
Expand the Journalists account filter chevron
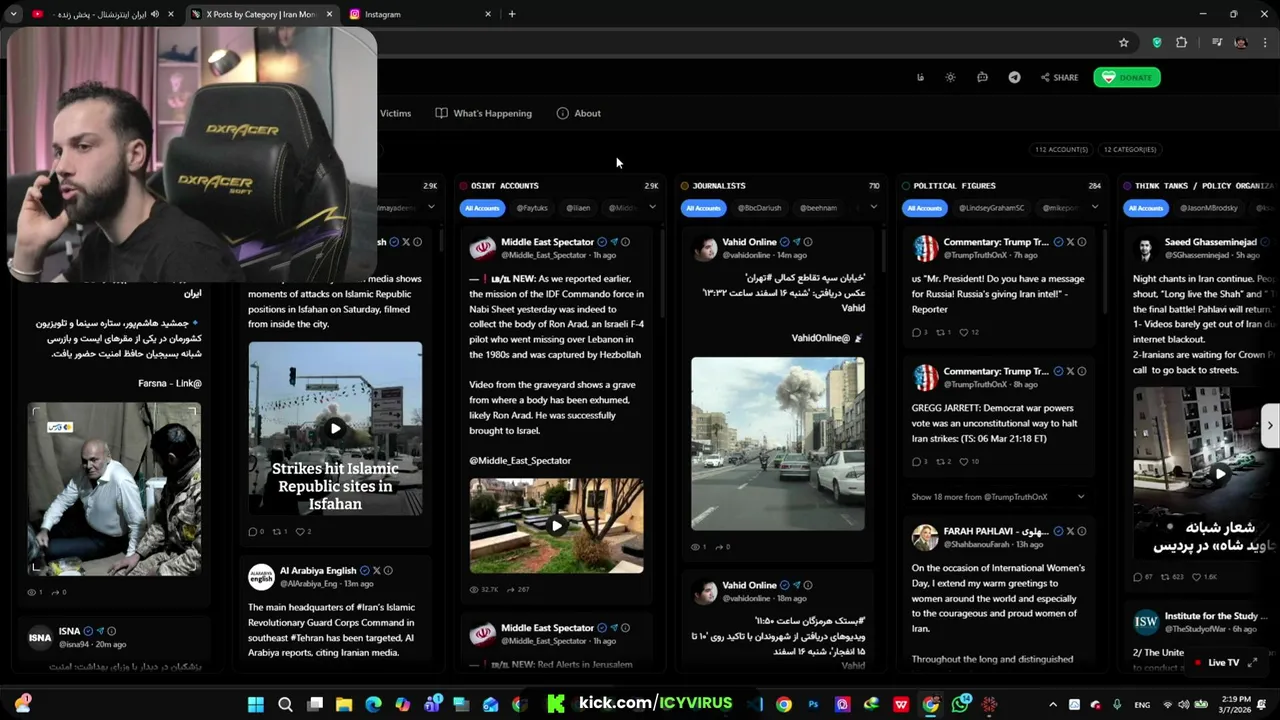coord(873,208)
